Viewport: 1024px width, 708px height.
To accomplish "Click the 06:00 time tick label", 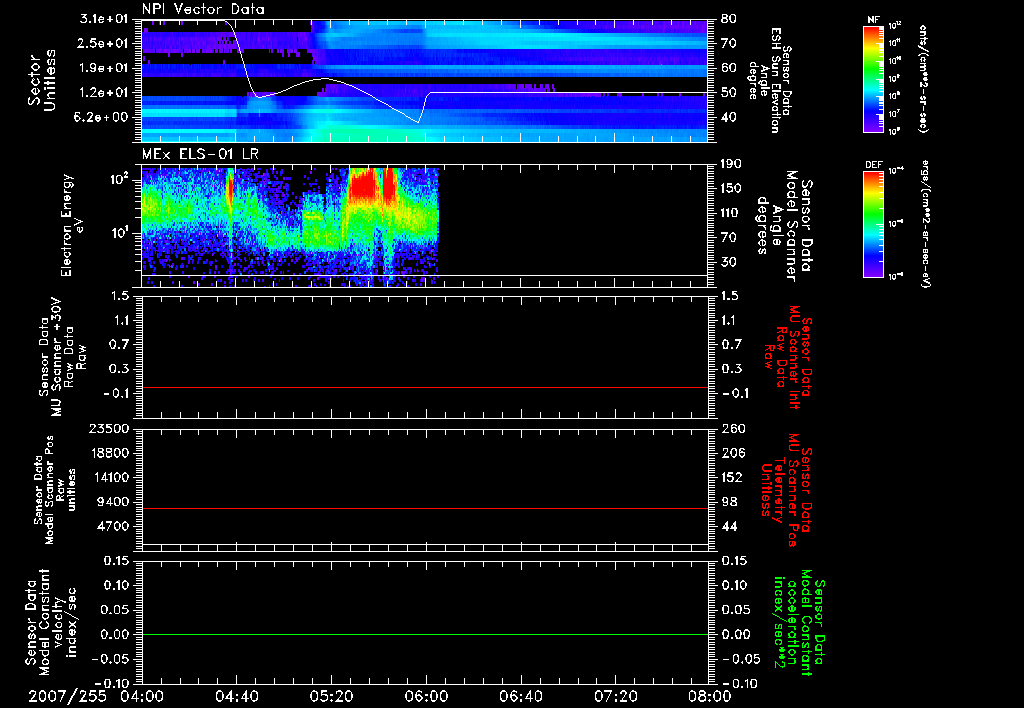I will (x=426, y=696).
